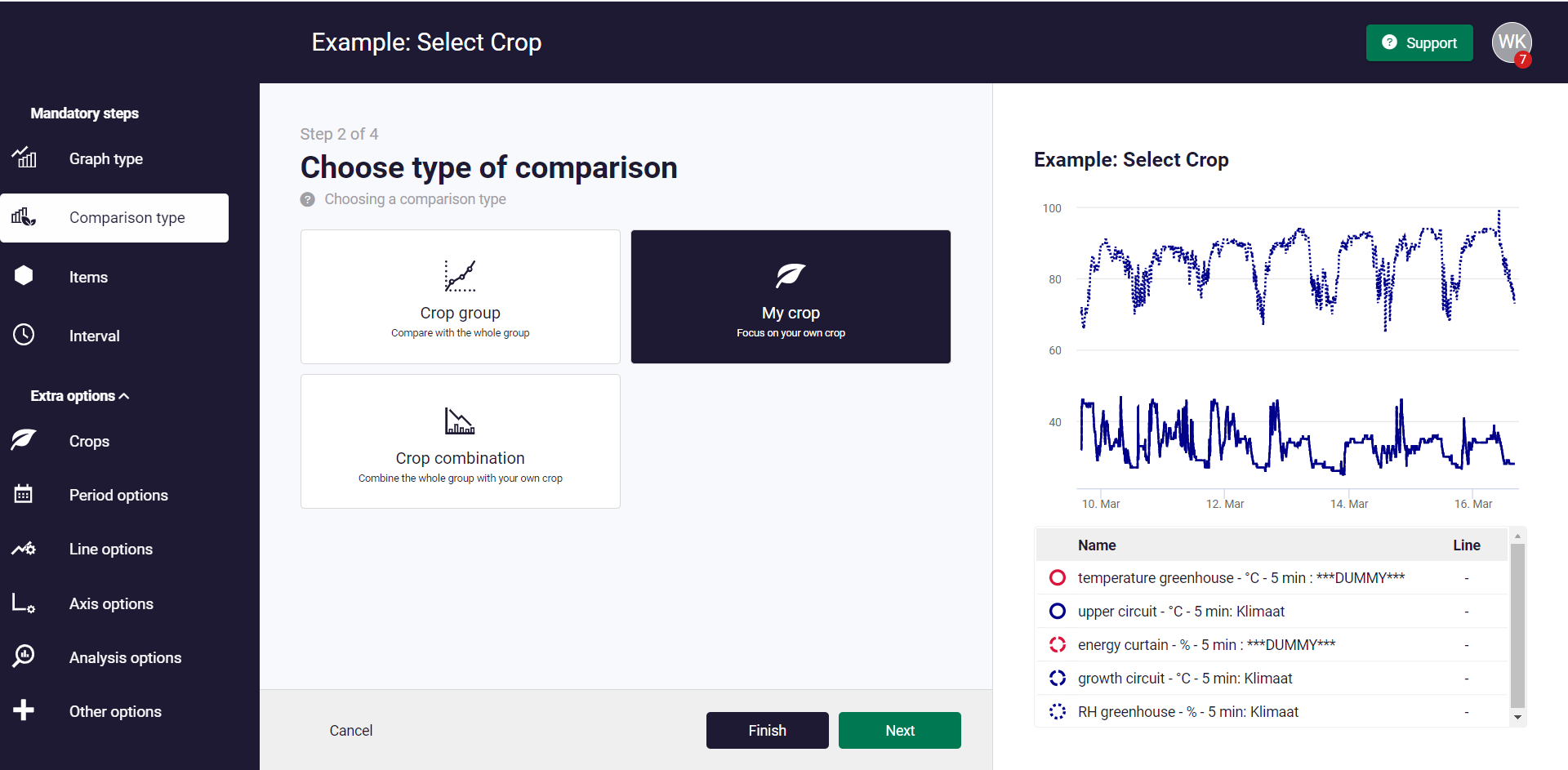Click the Period options calendar icon
The width and height of the screenshot is (1568, 770).
click(x=24, y=494)
